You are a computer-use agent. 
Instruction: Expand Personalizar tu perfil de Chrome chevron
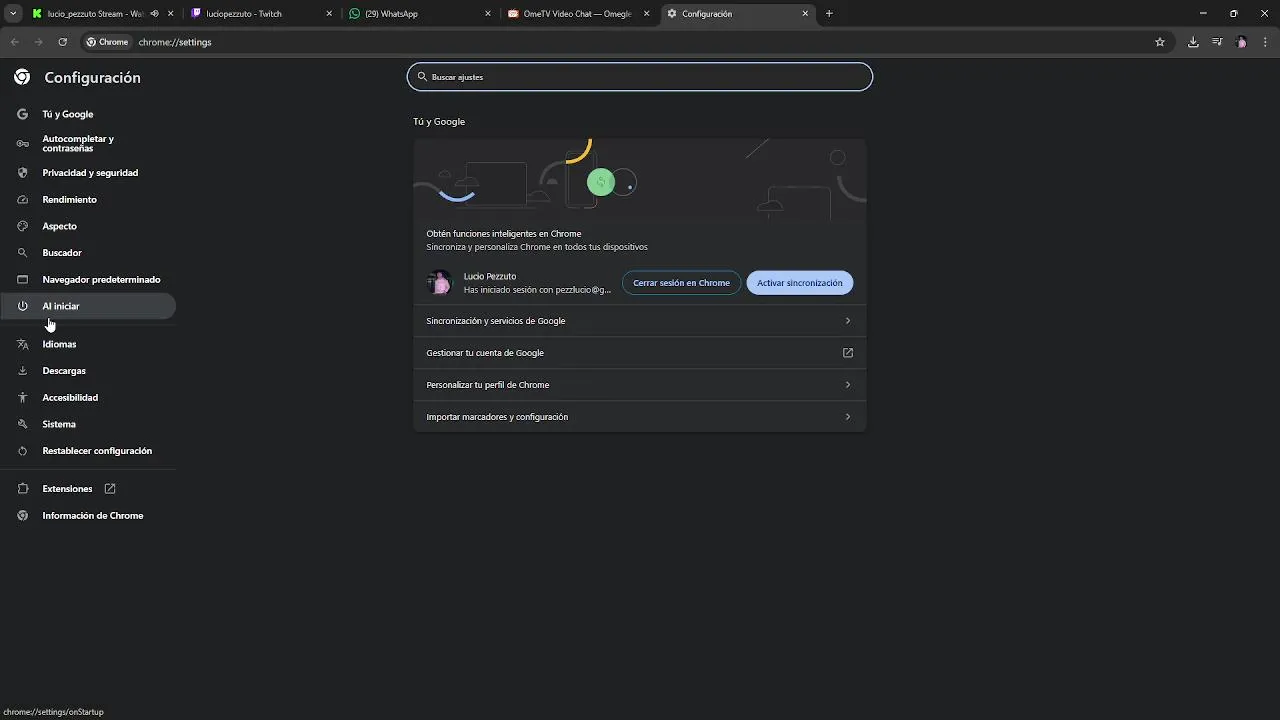pos(848,385)
